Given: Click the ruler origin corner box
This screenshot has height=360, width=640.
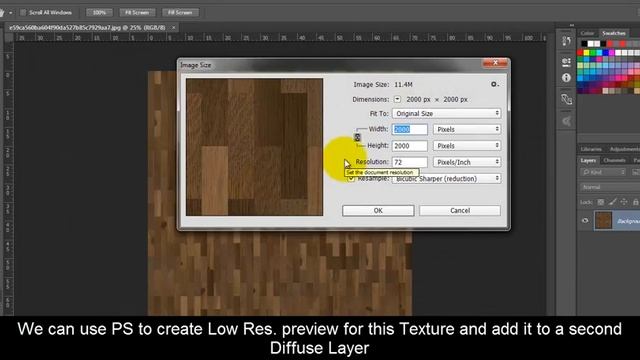Looking at the screenshot, I should coord(9,38).
